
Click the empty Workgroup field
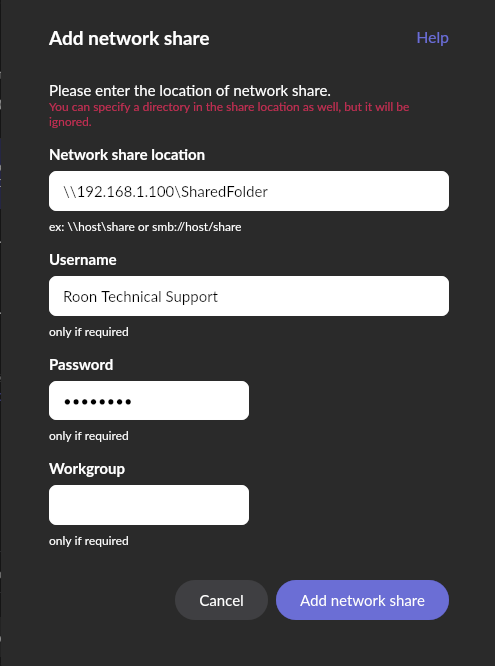pos(149,505)
